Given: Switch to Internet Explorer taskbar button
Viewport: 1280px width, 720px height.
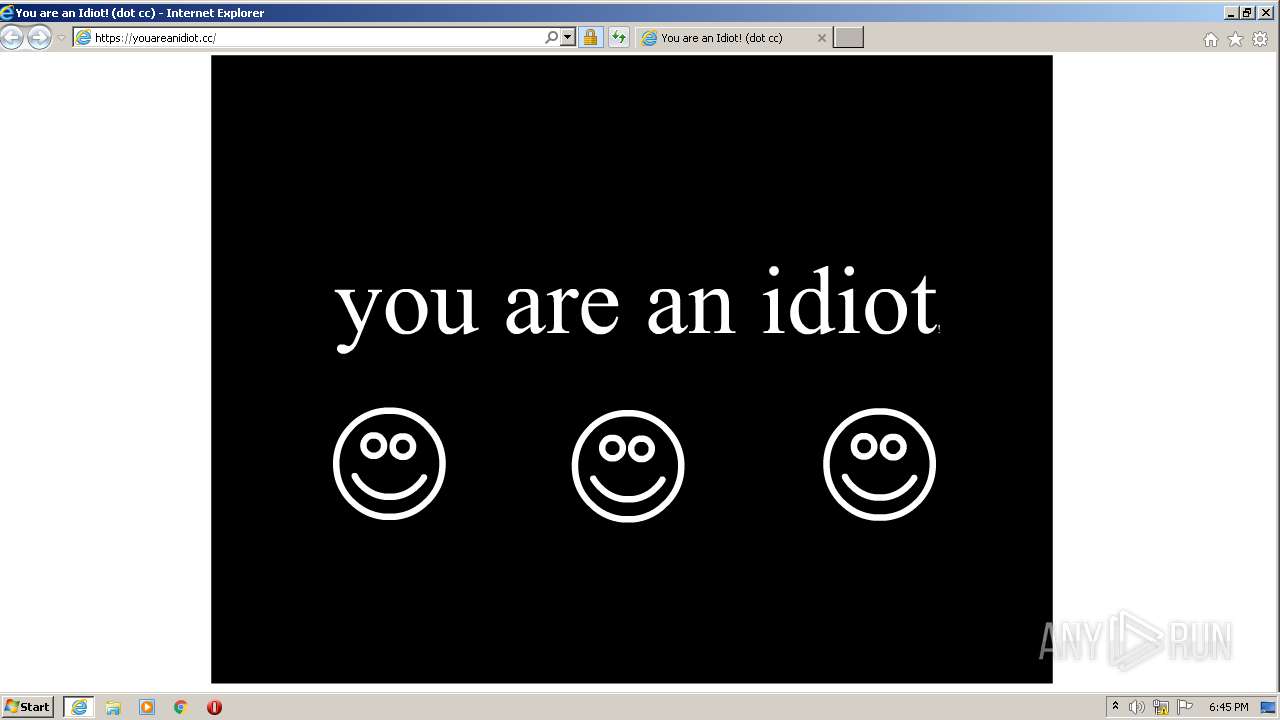Looking at the screenshot, I should (x=79, y=707).
